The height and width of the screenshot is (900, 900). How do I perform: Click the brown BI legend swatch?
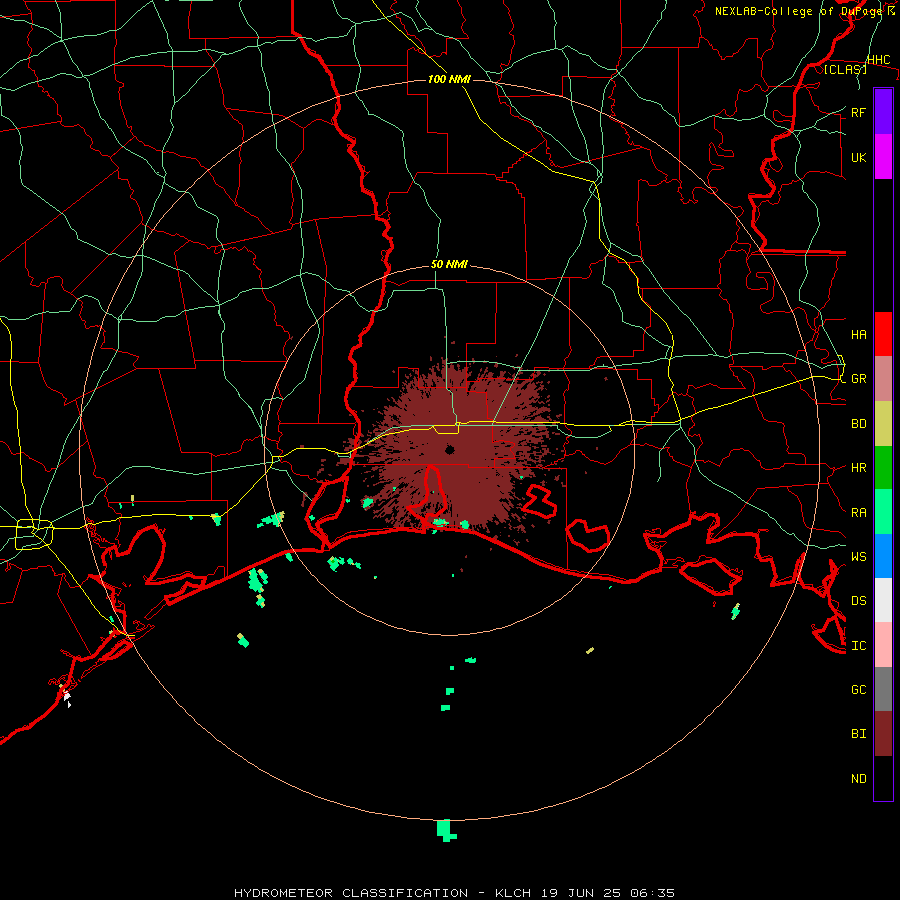pyautogui.click(x=883, y=734)
